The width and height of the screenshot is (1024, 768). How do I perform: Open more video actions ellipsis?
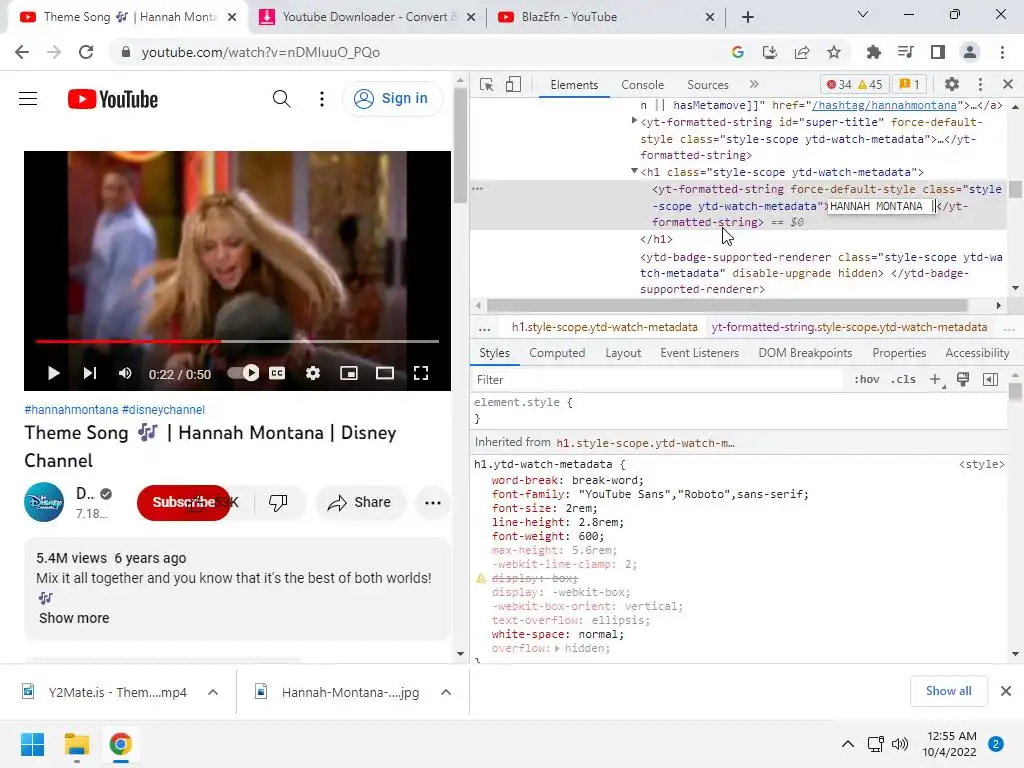(x=433, y=502)
